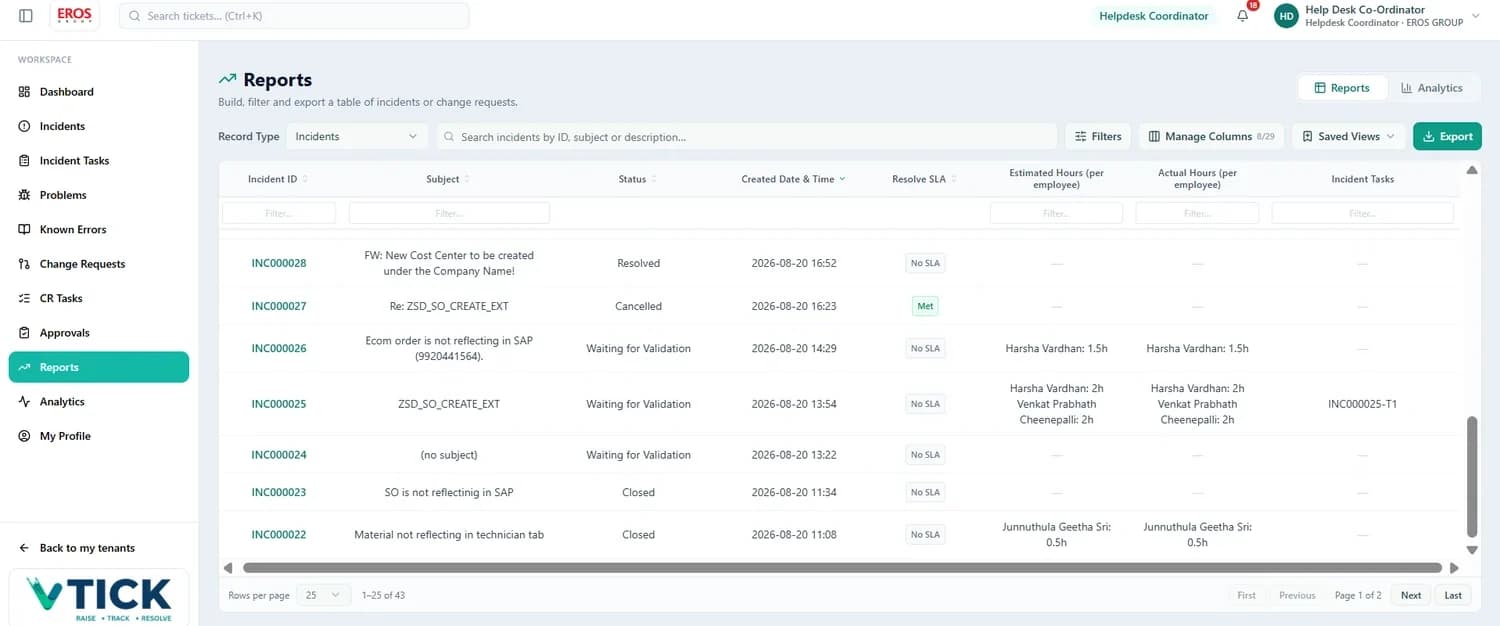1500x626 pixels.
Task: Sort by Incident ID column arrow
Action: click(x=305, y=179)
